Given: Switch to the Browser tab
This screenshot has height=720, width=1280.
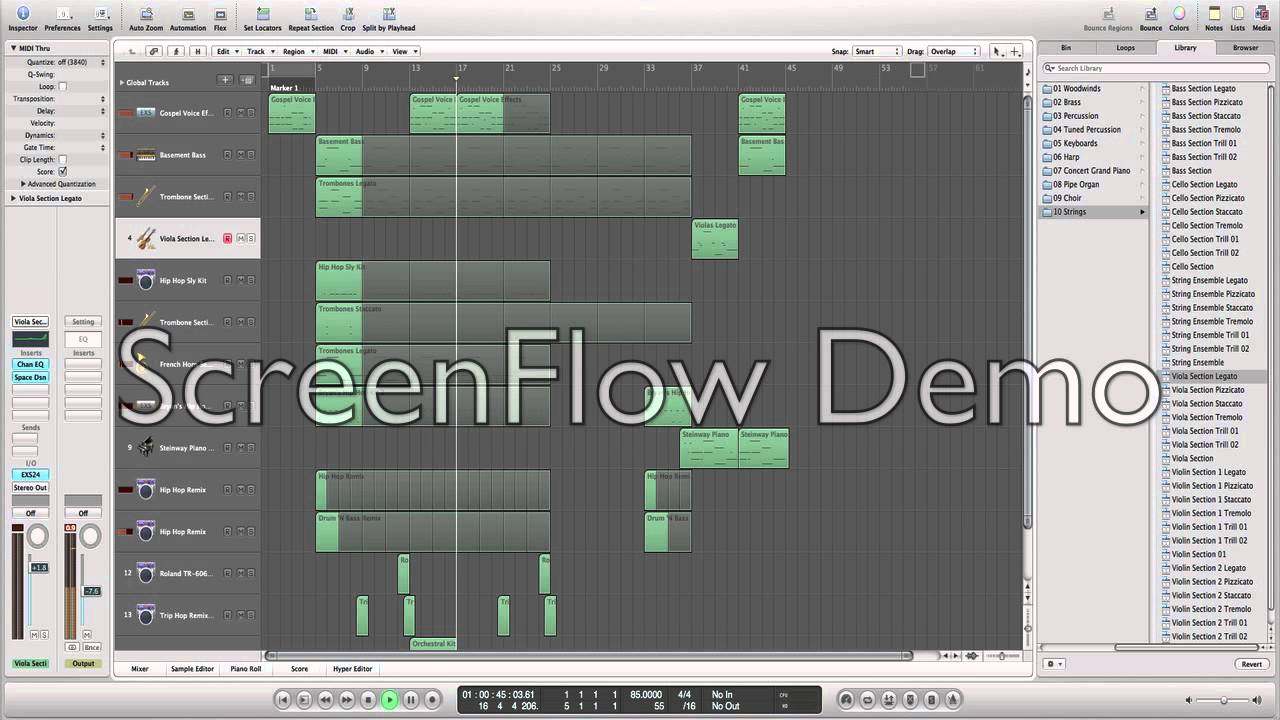Looking at the screenshot, I should (x=1245, y=48).
